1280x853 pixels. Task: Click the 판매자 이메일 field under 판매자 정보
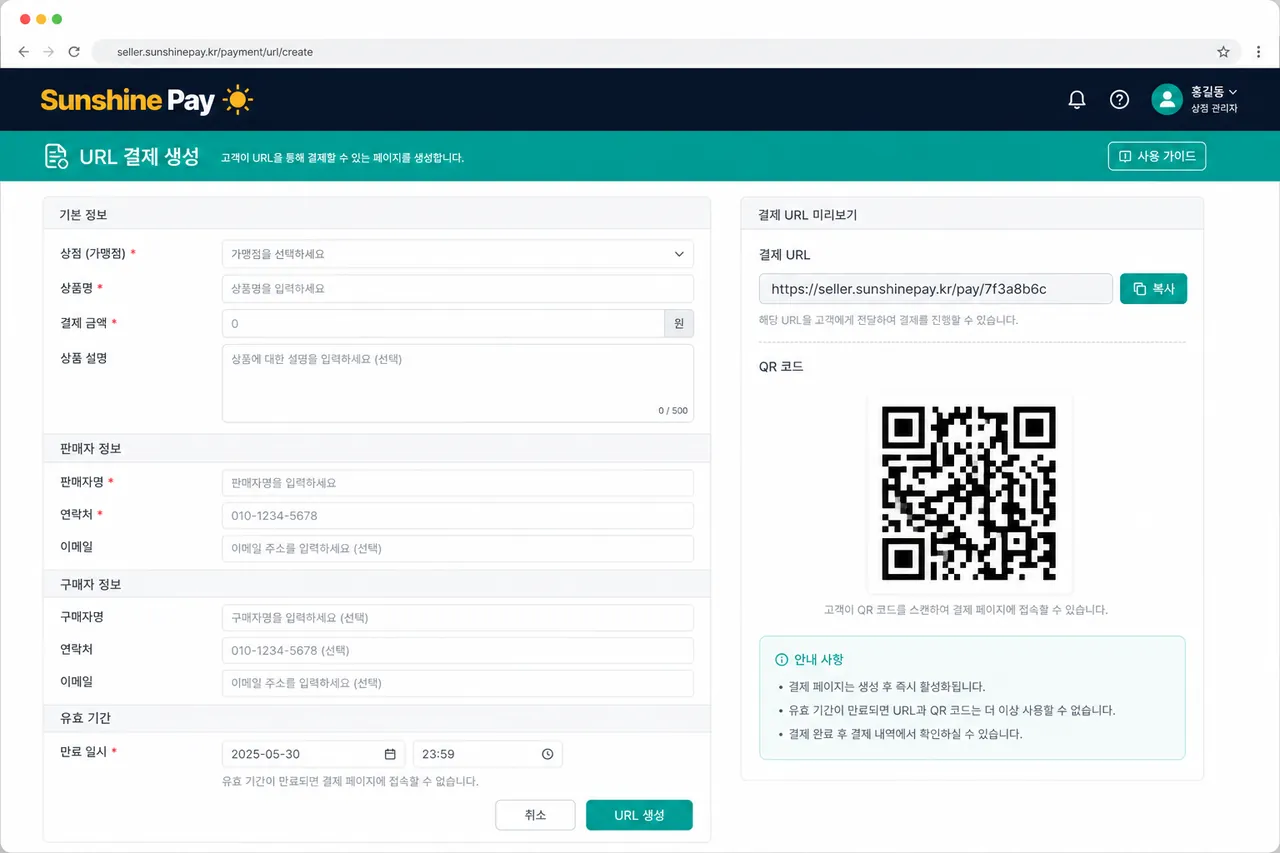click(x=457, y=548)
